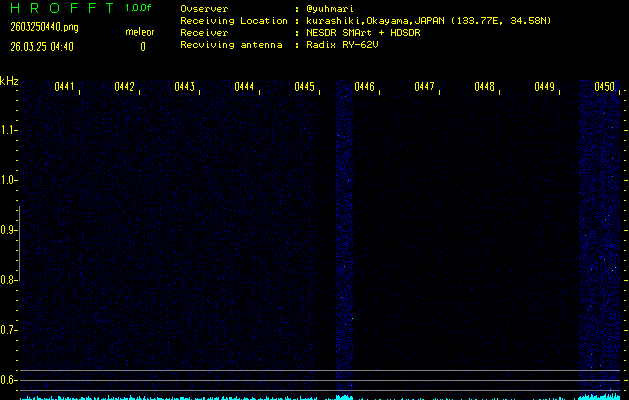Click the Recviving antenna label

(231, 45)
